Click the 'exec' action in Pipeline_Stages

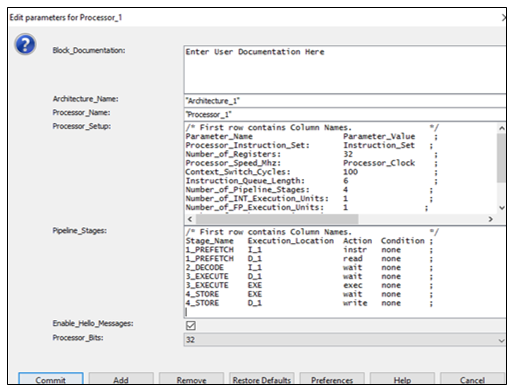[x=353, y=285]
